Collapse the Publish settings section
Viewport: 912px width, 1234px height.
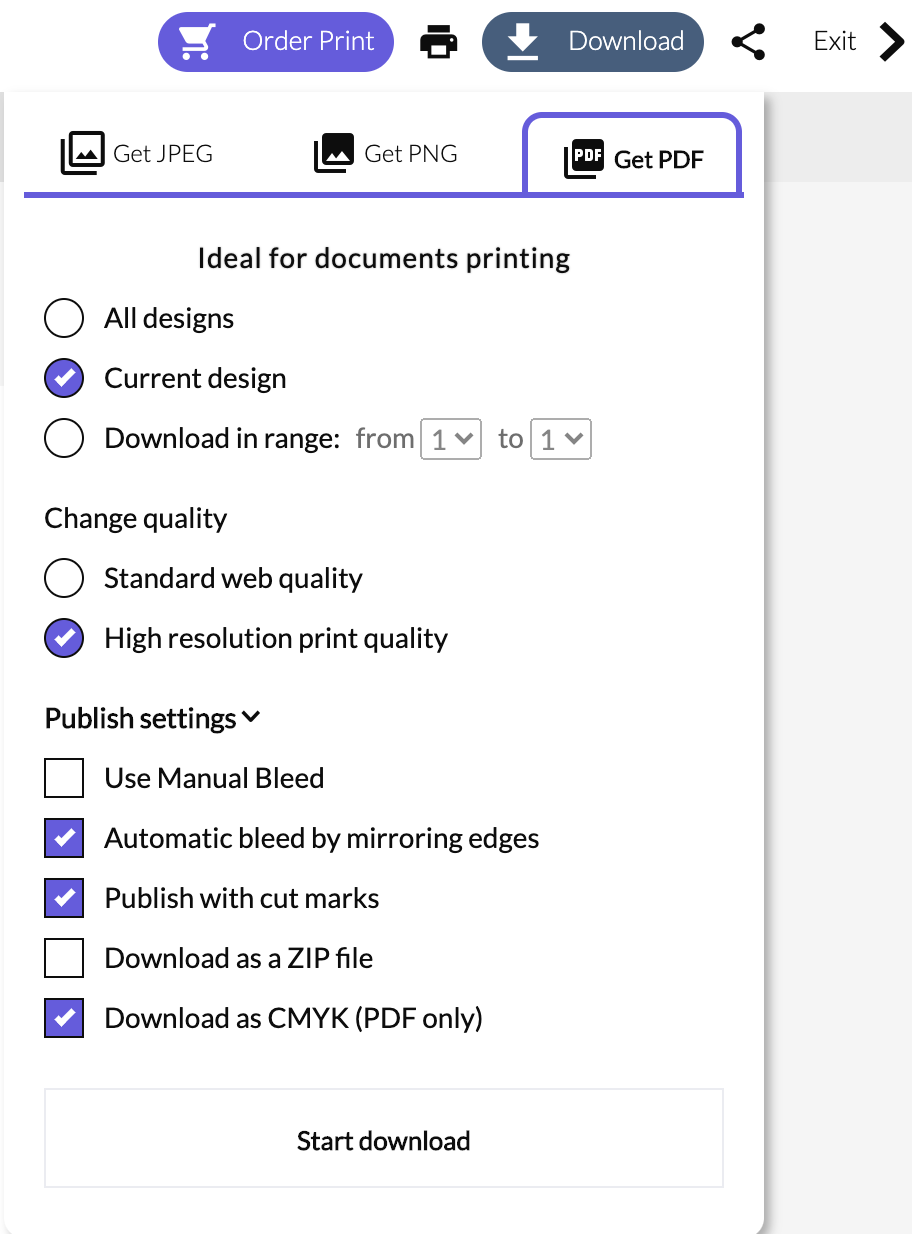pyautogui.click(x=153, y=718)
